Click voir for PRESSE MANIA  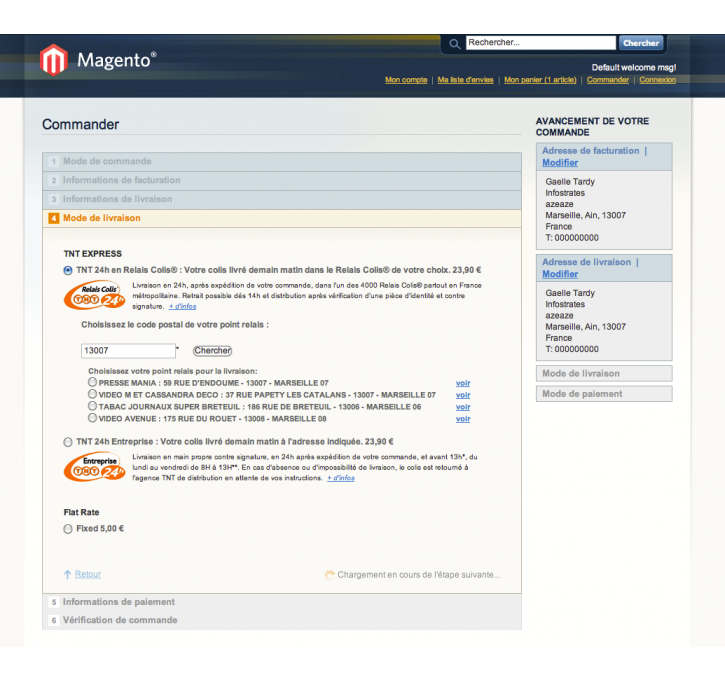463,383
